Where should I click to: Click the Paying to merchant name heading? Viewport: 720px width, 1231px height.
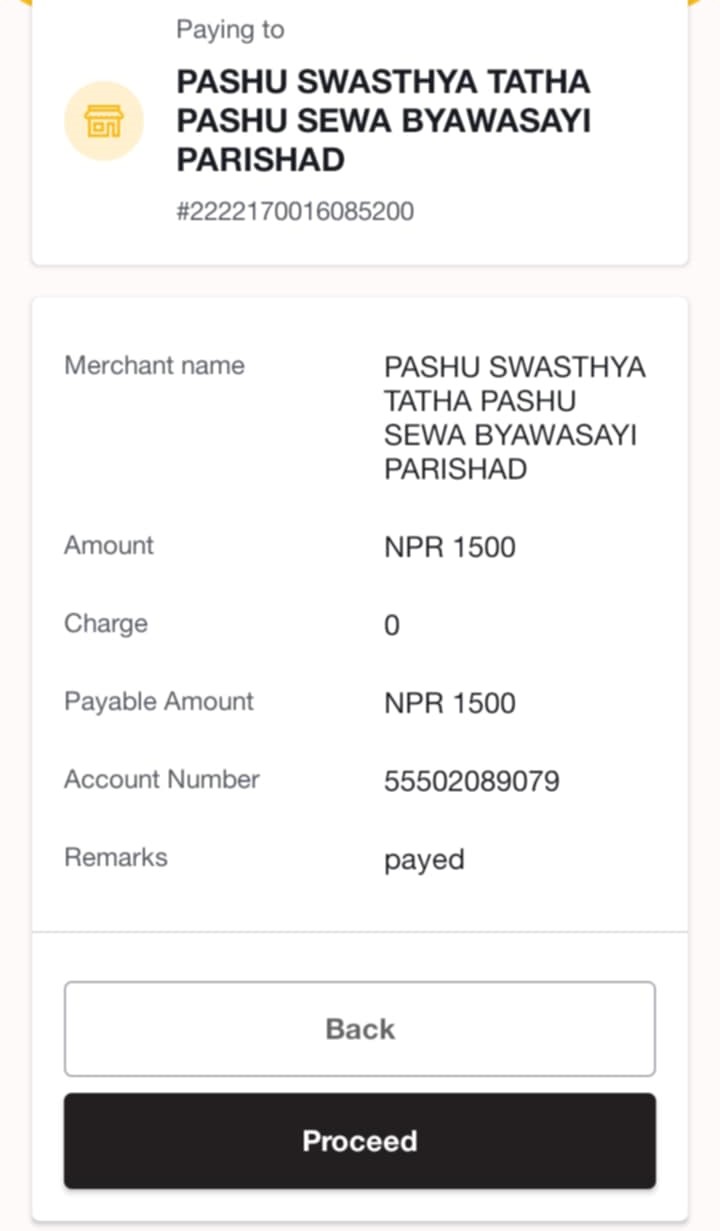click(383, 120)
